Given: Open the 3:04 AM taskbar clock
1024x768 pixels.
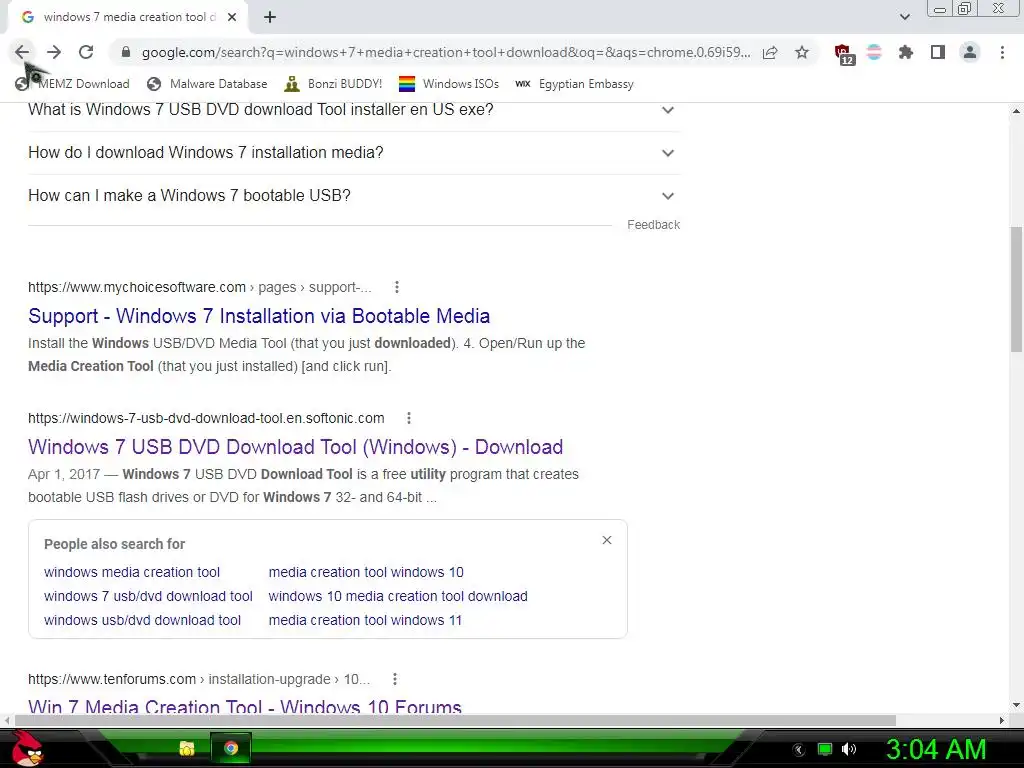Looking at the screenshot, I should coord(936,749).
